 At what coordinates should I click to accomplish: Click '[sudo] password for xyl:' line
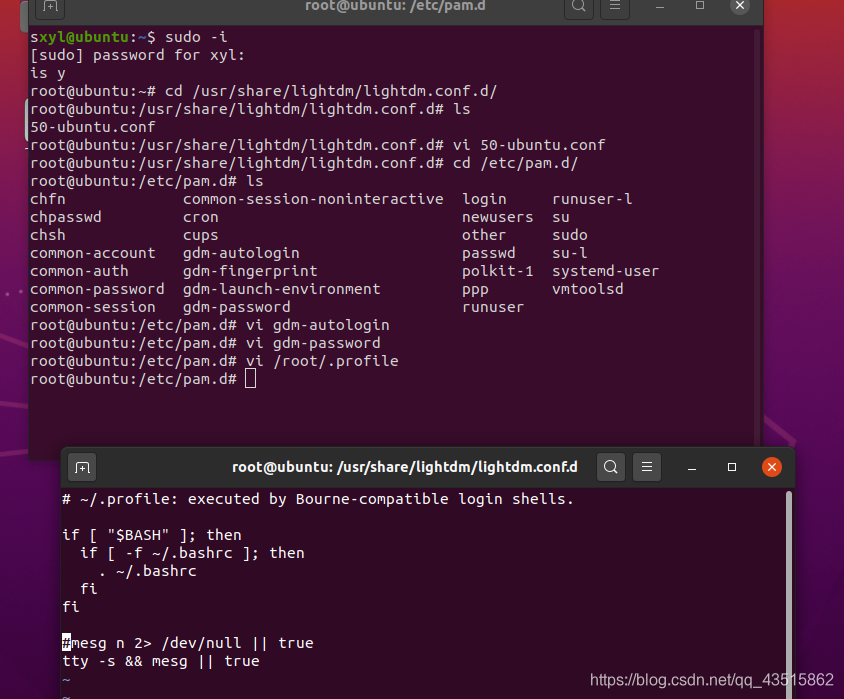tap(137, 55)
